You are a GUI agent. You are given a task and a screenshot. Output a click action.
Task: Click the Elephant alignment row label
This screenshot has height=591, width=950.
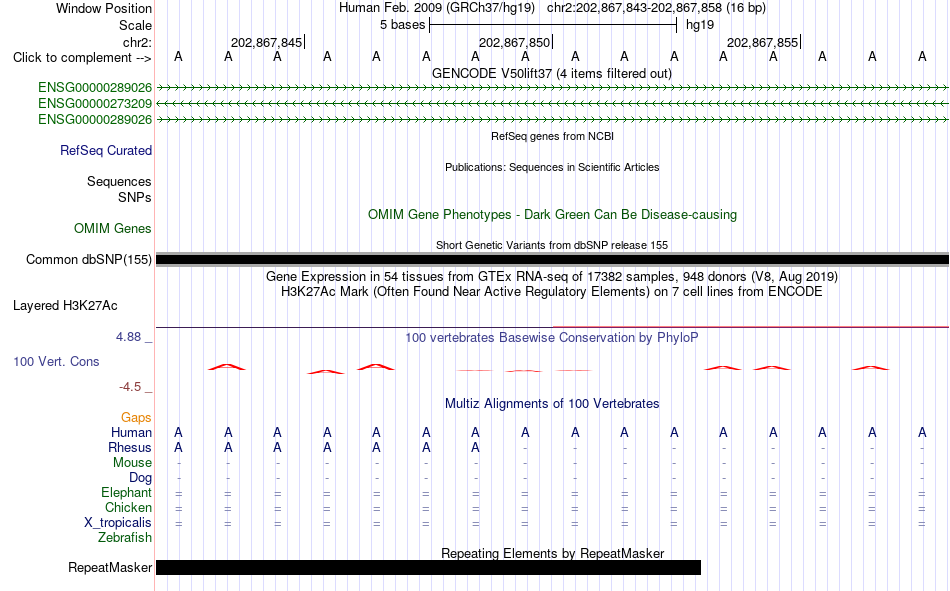click(126, 492)
